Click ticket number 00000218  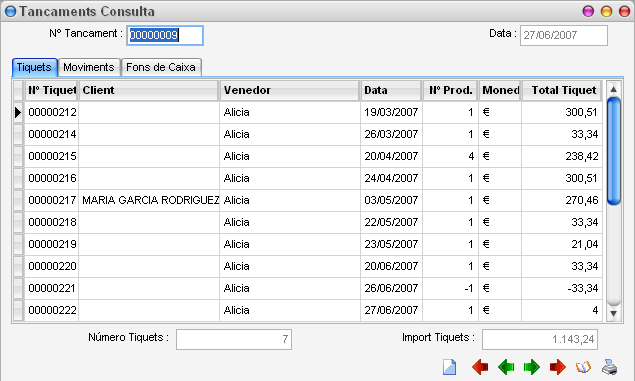tap(52, 222)
